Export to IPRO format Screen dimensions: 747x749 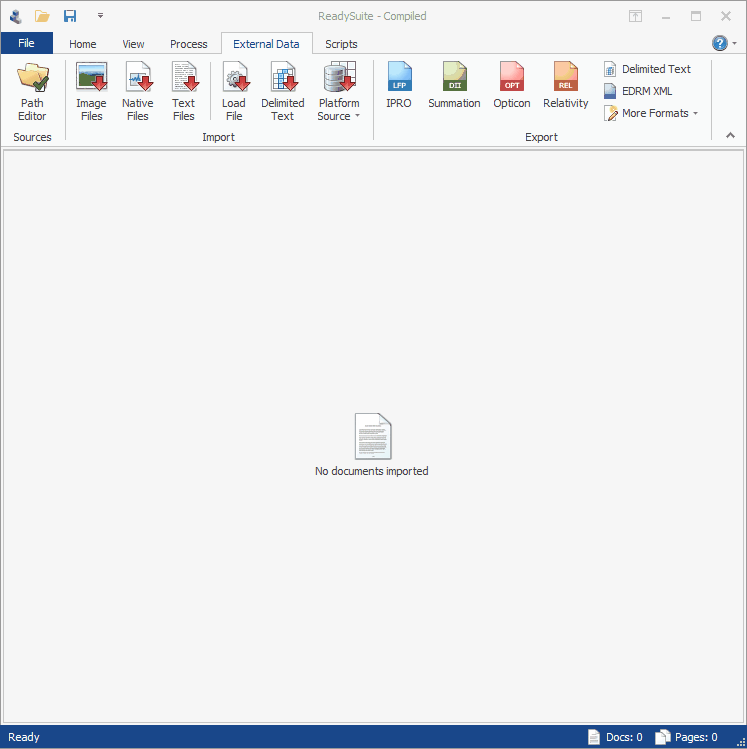[399, 86]
